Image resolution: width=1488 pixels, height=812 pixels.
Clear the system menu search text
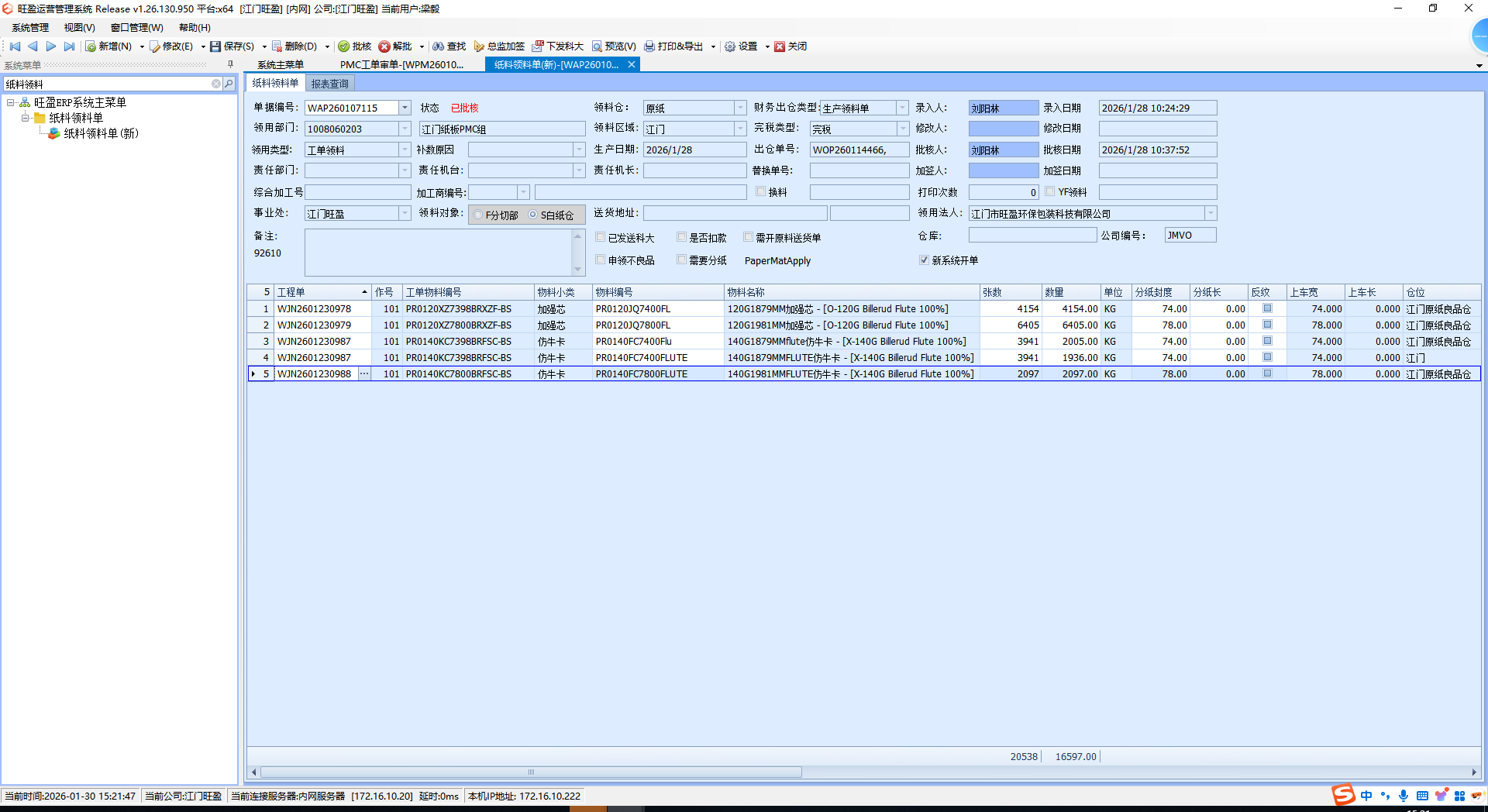click(x=216, y=84)
